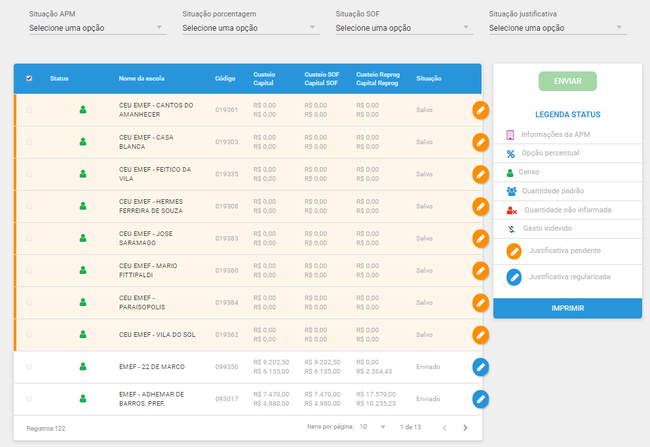650x447 pixels.
Task: Sort by Nome da escola column header
Action: point(141,78)
